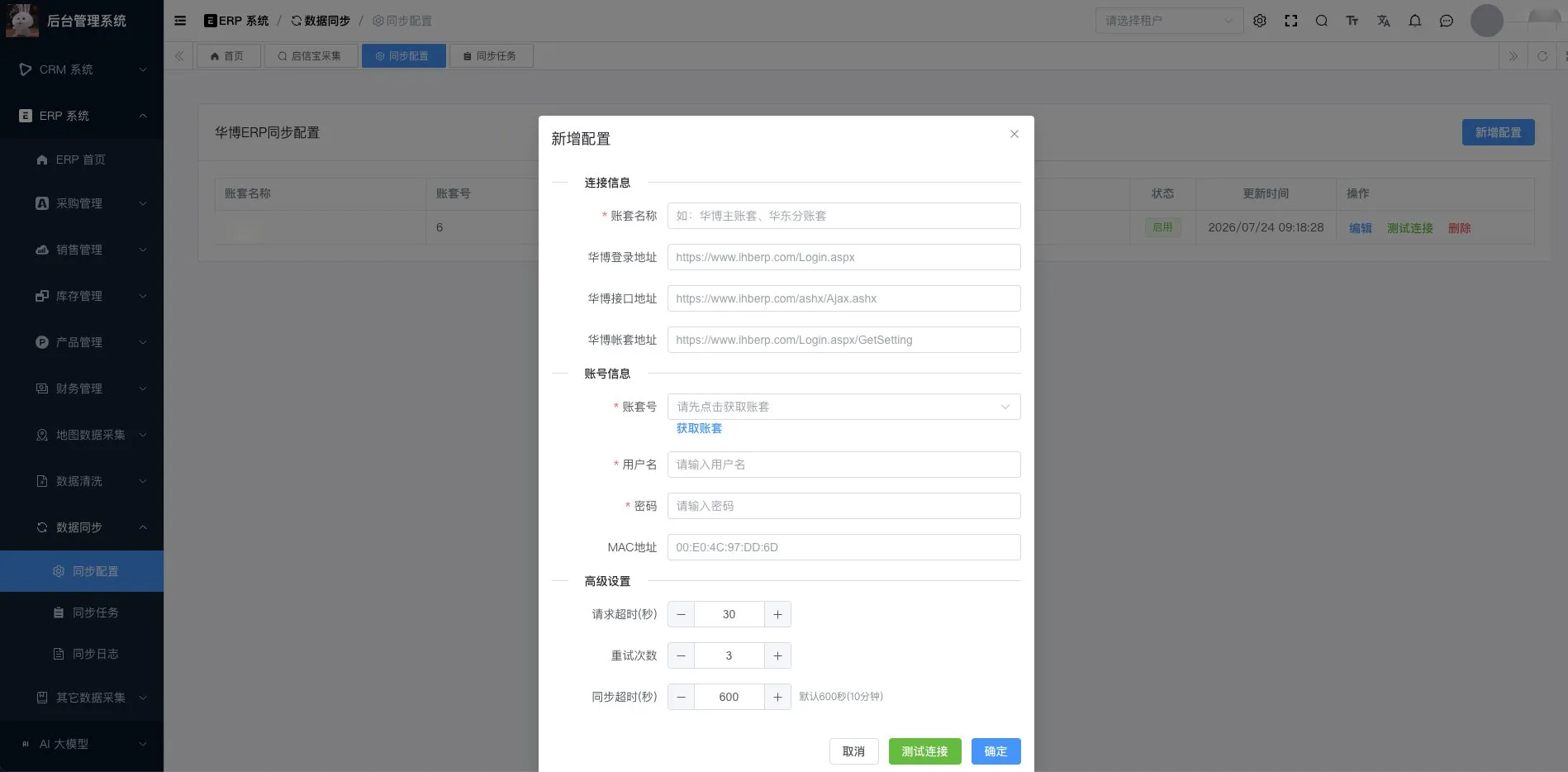The image size is (1568, 772).
Task: Click 编辑 link in table row
Action: tap(1360, 228)
